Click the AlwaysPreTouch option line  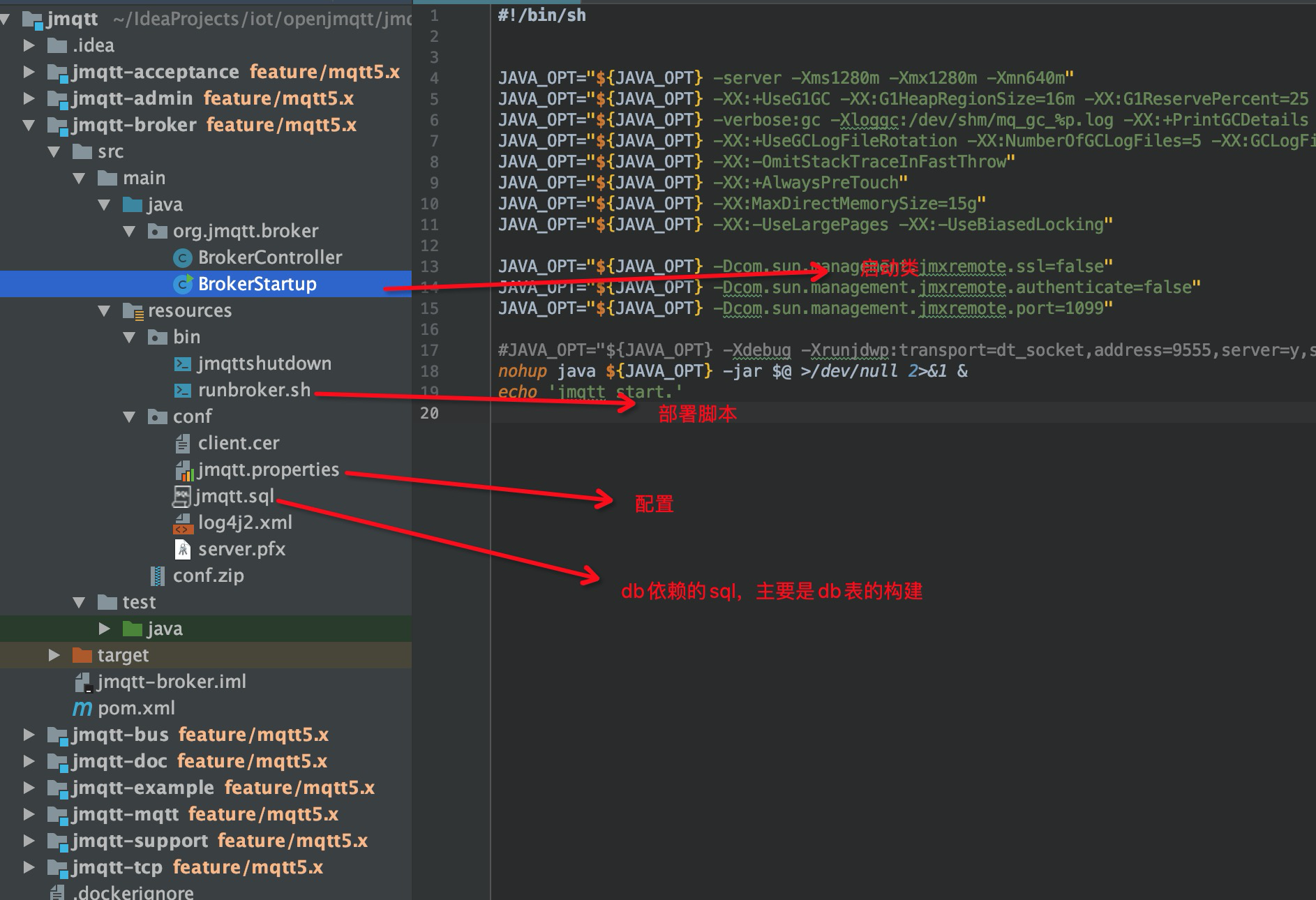click(x=703, y=183)
